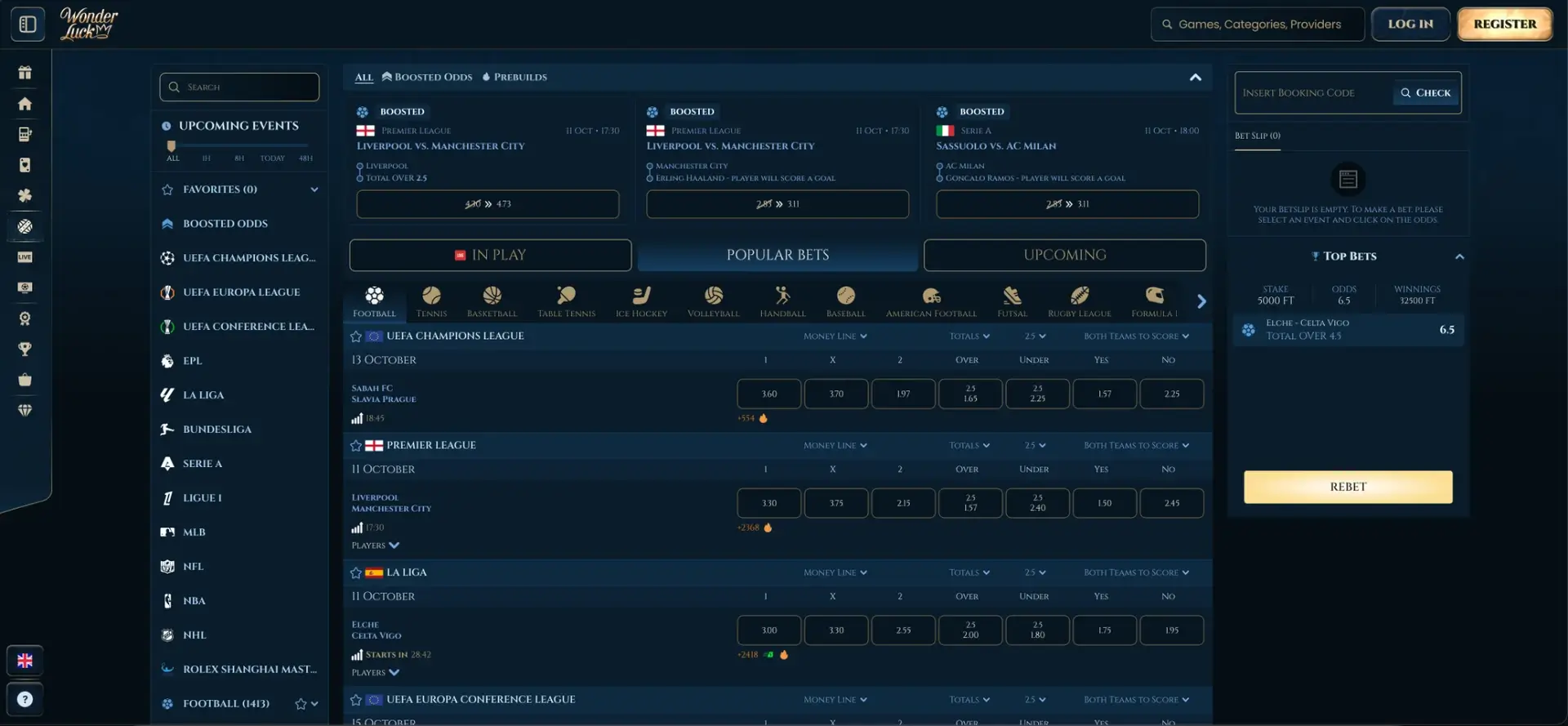Click the Register button
The image size is (1568, 726).
pyautogui.click(x=1504, y=24)
